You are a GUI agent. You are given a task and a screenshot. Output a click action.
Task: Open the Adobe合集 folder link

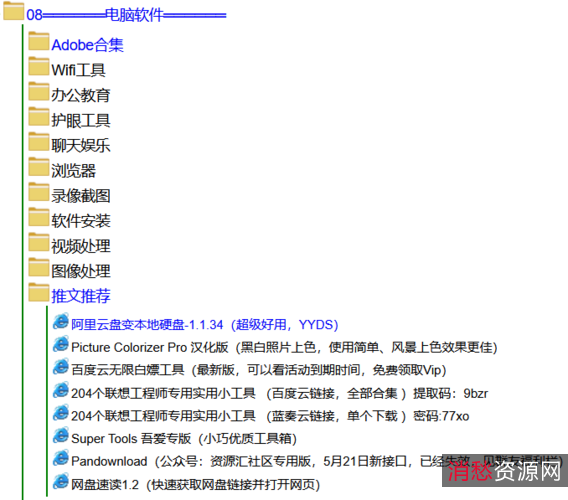coord(87,45)
